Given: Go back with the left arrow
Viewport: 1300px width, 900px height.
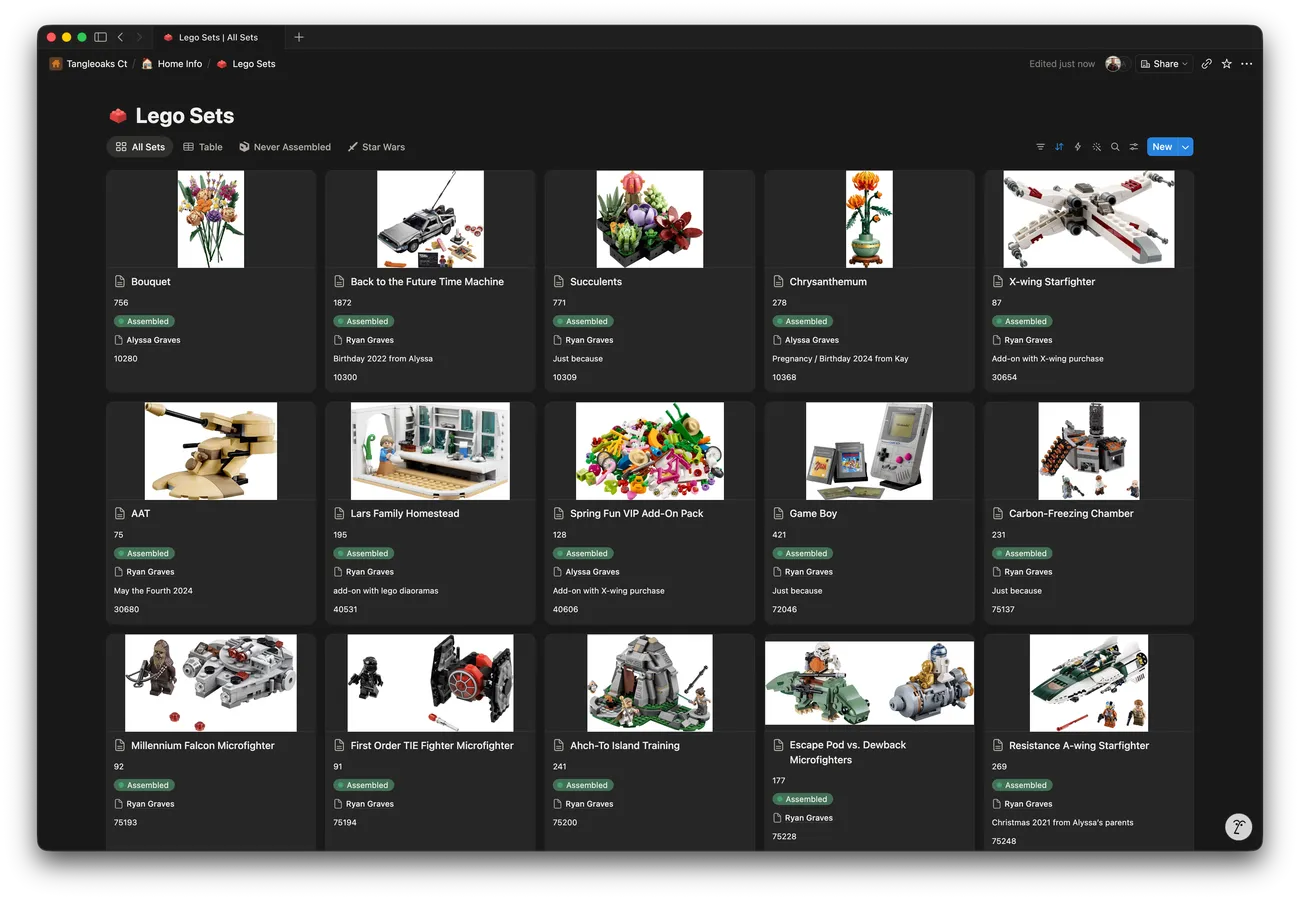Looking at the screenshot, I should pos(120,37).
